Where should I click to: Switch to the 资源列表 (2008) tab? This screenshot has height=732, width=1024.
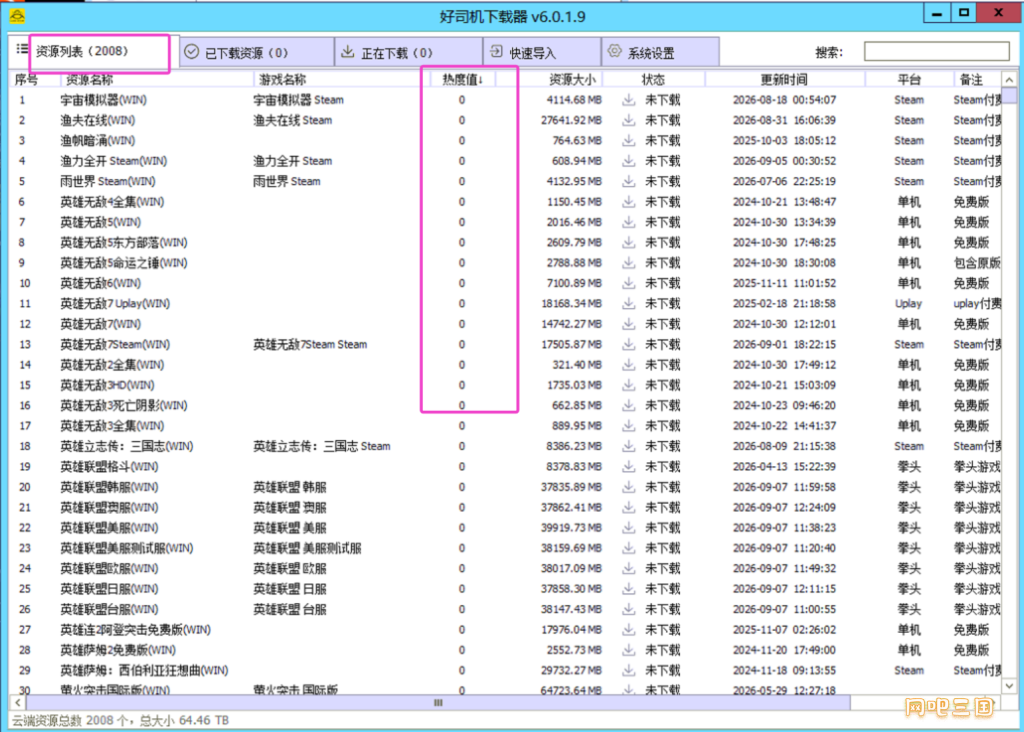(x=93, y=52)
